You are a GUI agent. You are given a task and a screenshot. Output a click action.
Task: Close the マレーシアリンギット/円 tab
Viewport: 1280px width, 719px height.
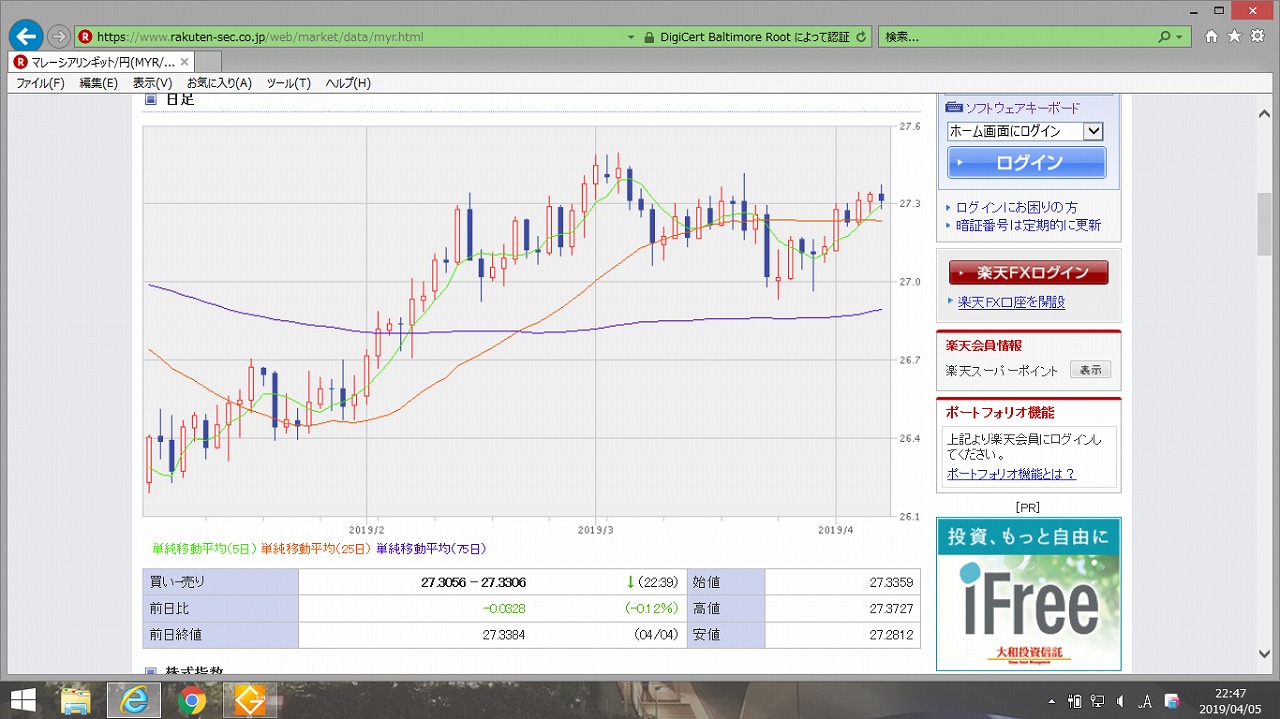[184, 62]
